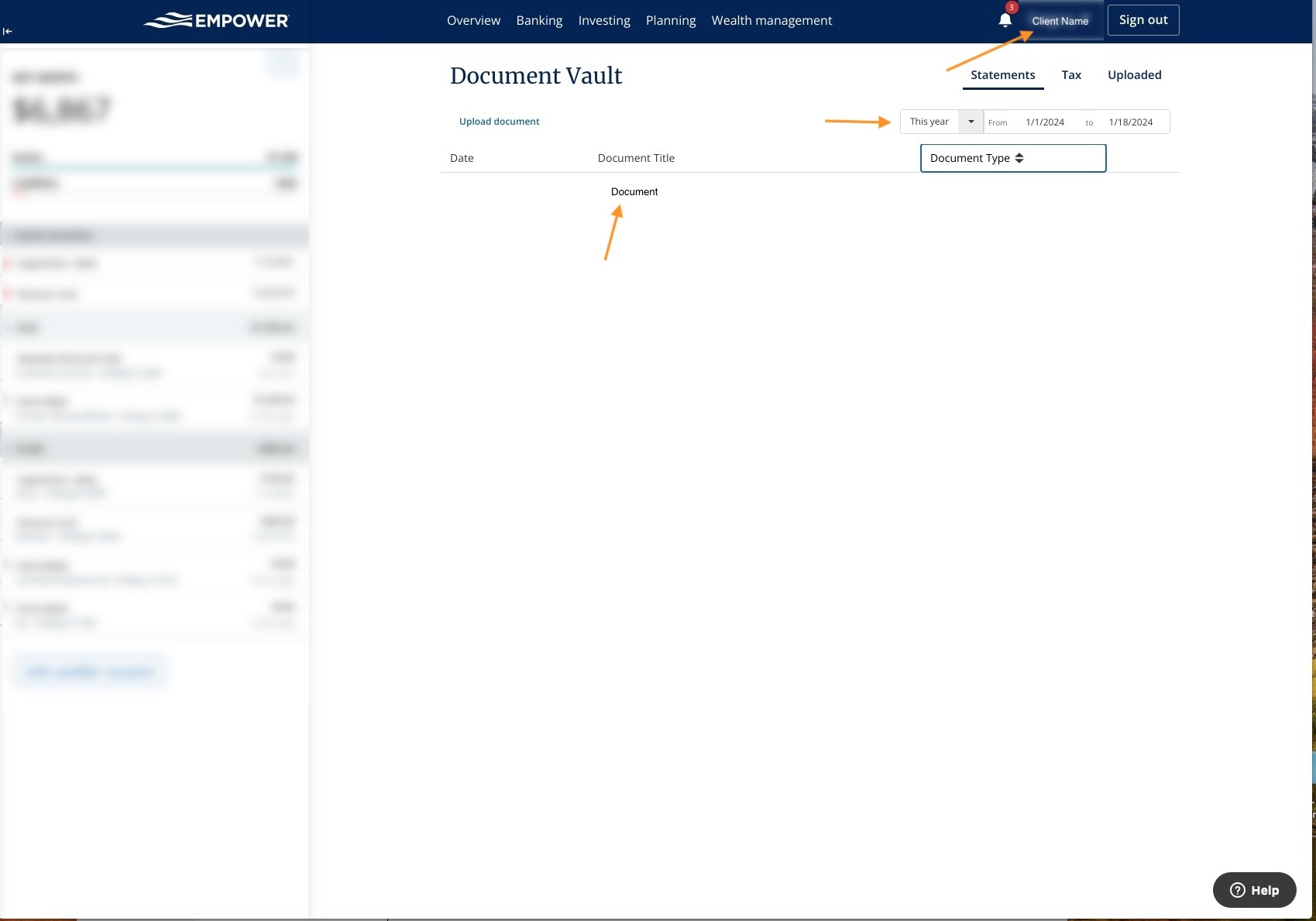Viewport: 1316px width, 921px height.
Task: Sort by Document Type using the arrows icon
Action: (x=1020, y=157)
